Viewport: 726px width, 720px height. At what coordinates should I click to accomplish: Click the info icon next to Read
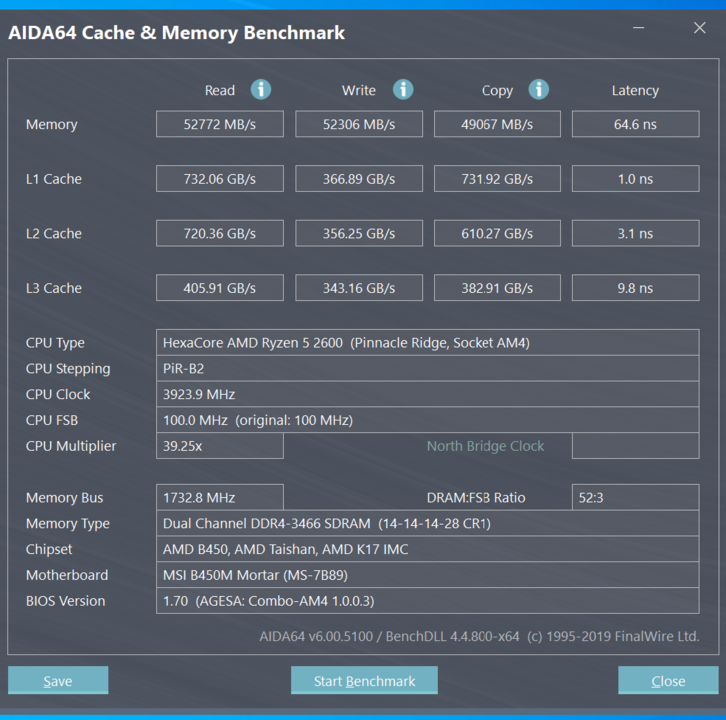[x=261, y=89]
